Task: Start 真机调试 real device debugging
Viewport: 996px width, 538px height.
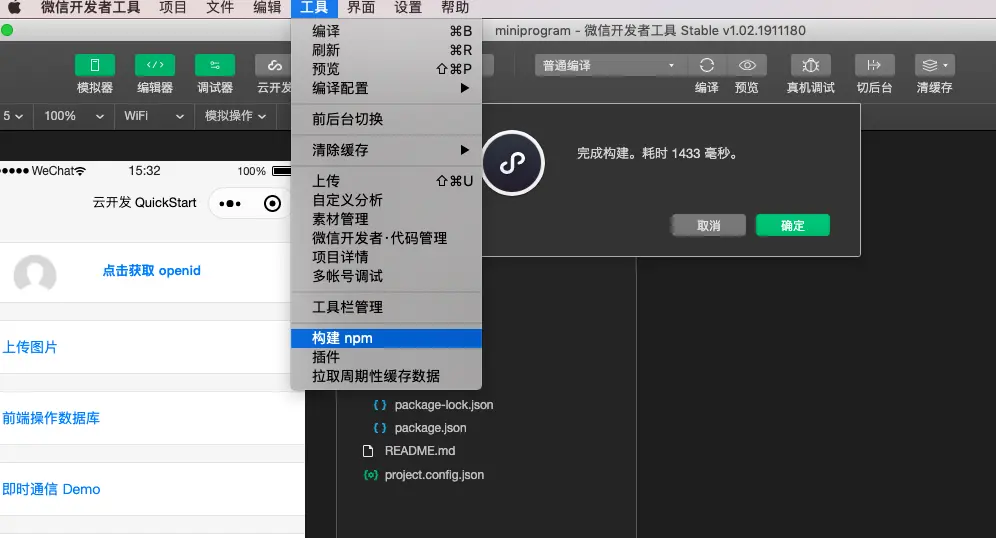Action: click(811, 65)
